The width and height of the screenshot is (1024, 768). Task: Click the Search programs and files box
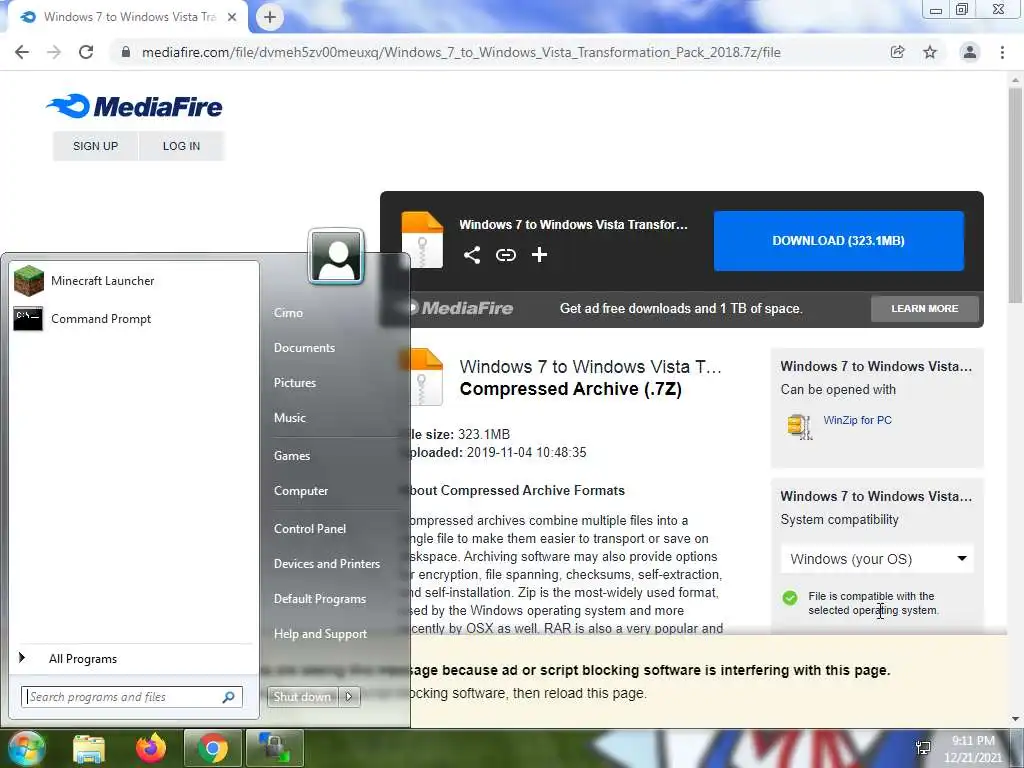coord(132,697)
